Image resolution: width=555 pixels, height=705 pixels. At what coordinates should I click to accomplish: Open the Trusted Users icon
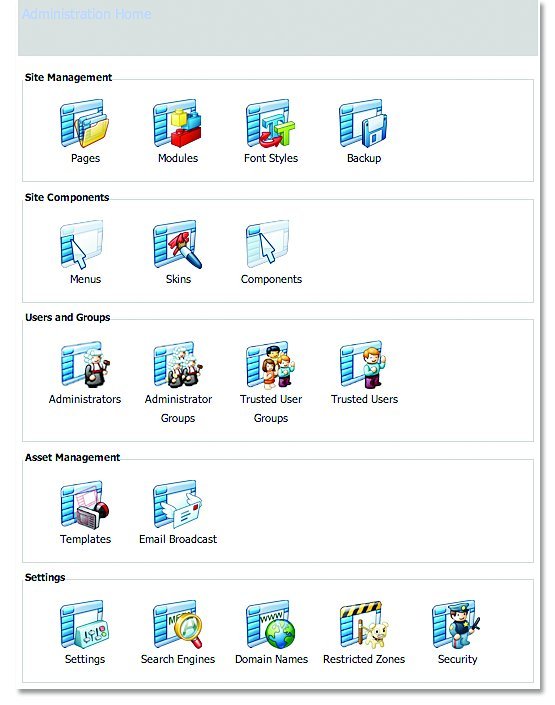pos(363,365)
